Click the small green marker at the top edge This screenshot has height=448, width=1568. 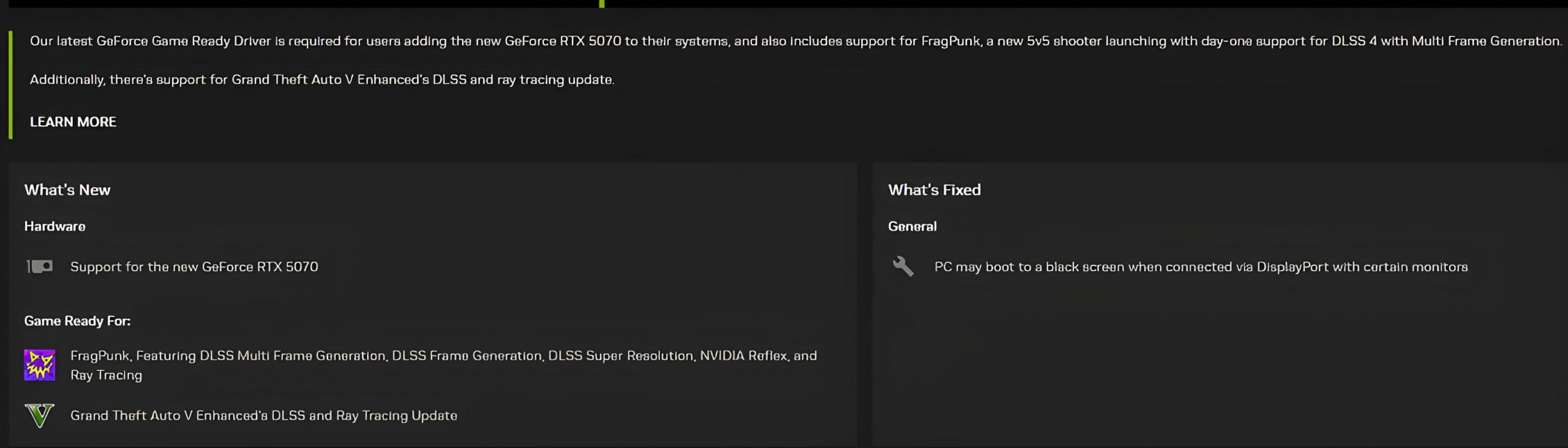(601, 4)
